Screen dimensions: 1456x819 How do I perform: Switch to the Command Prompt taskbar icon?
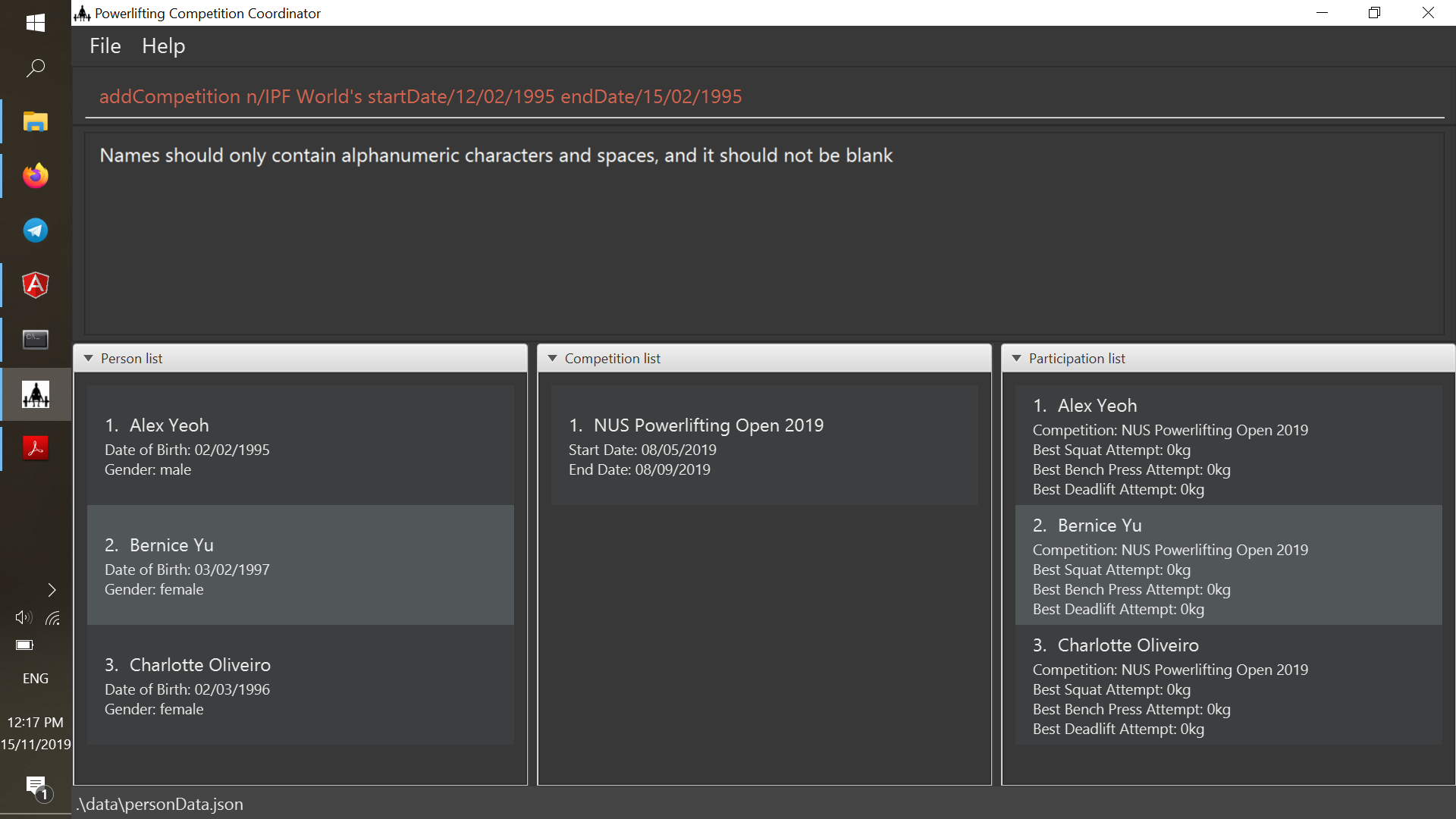click(x=35, y=340)
